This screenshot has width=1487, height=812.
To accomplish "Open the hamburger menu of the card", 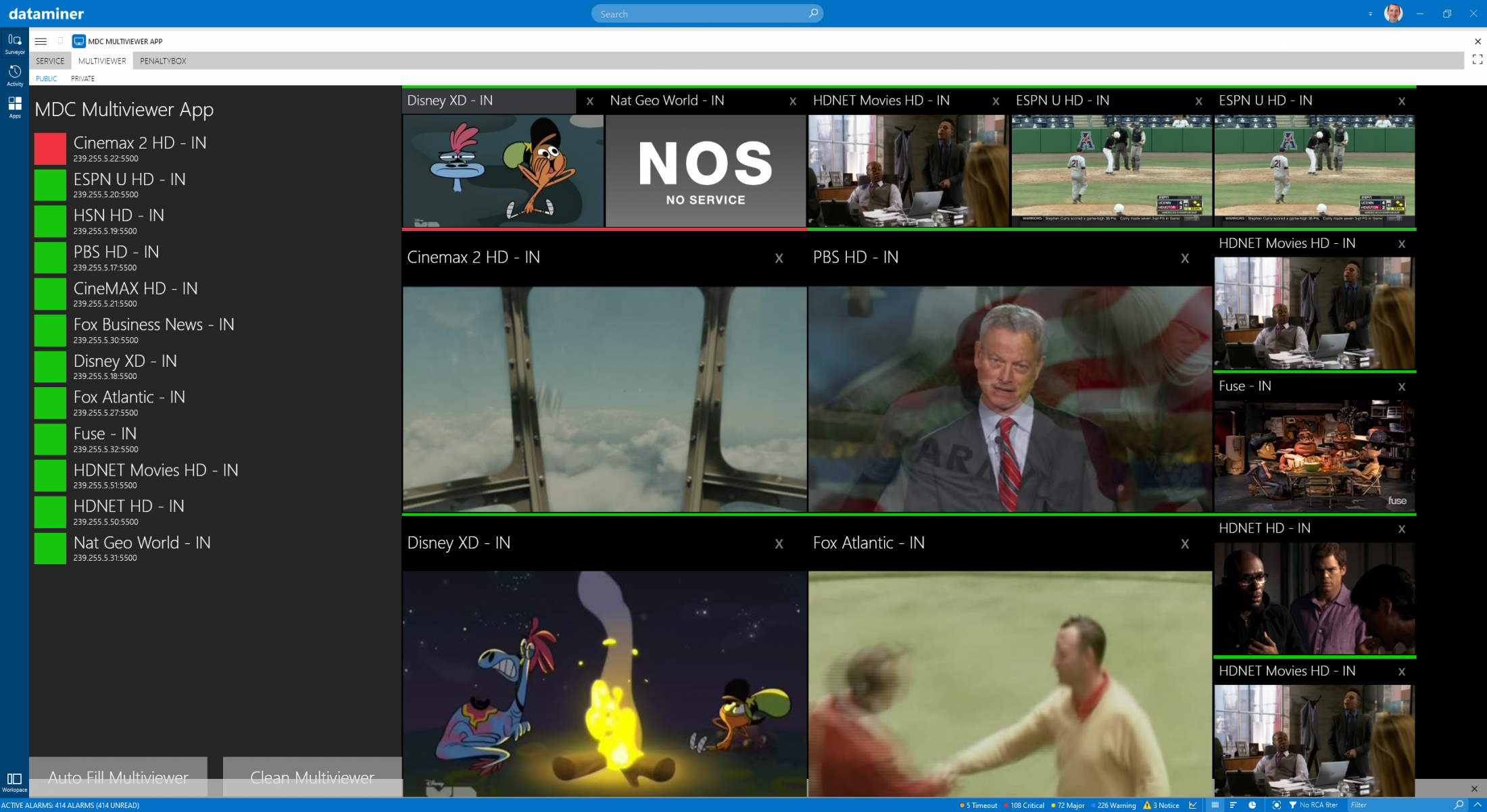I will pos(41,41).
